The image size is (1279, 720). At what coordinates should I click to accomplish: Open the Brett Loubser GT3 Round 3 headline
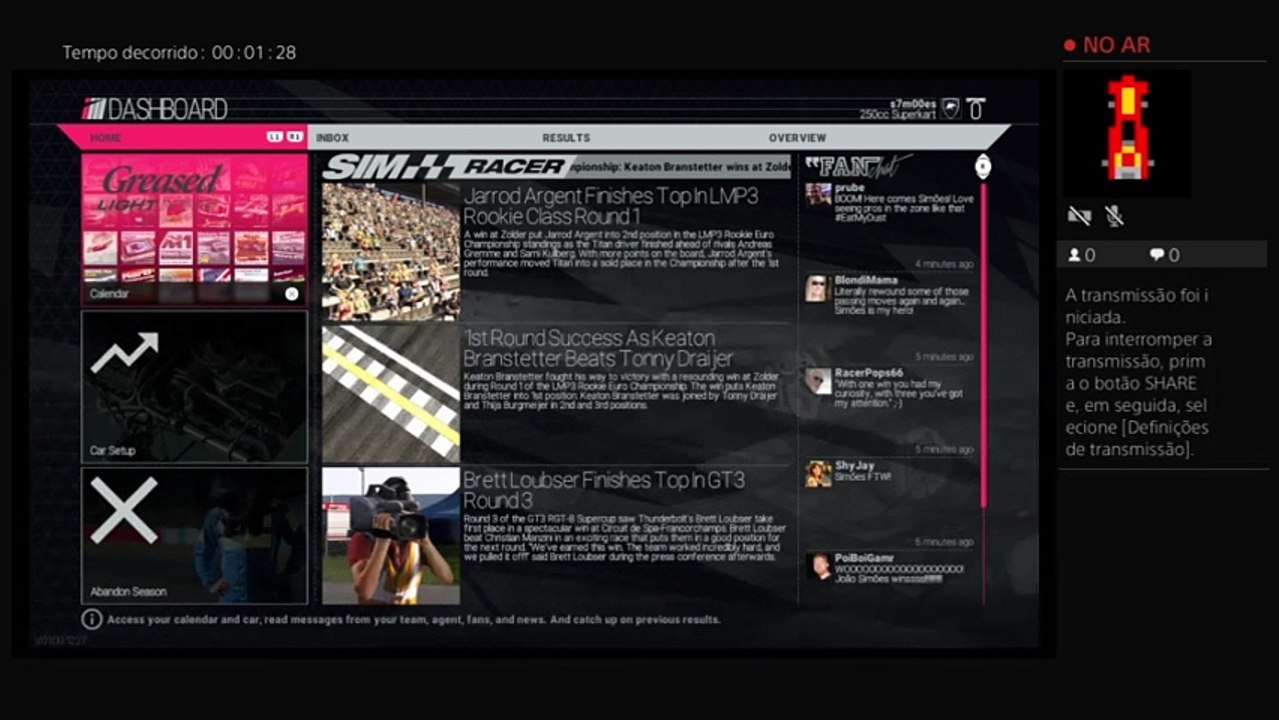point(604,490)
